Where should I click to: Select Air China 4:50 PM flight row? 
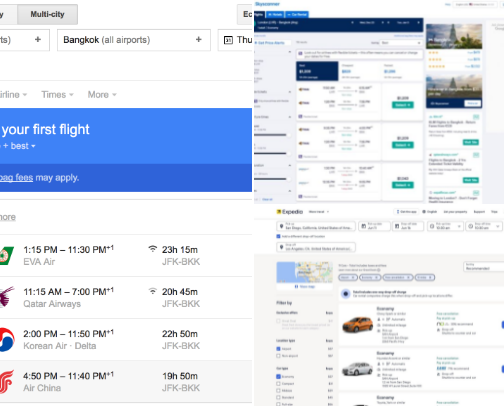[x=126, y=382]
